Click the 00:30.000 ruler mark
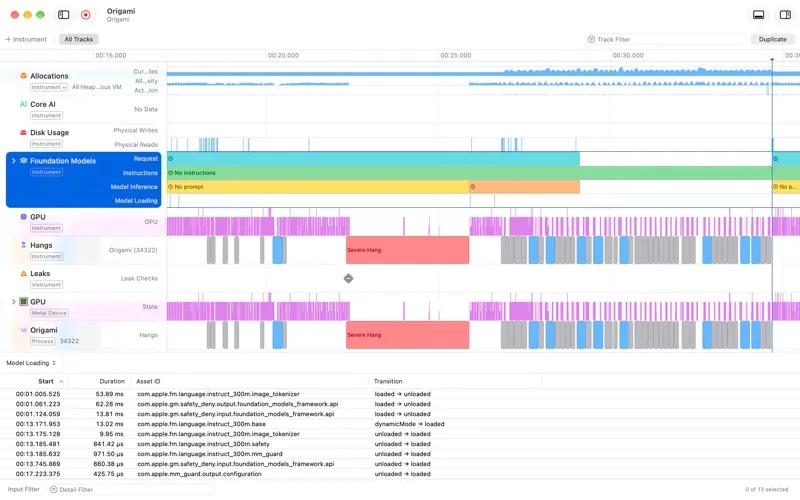 tap(628, 55)
